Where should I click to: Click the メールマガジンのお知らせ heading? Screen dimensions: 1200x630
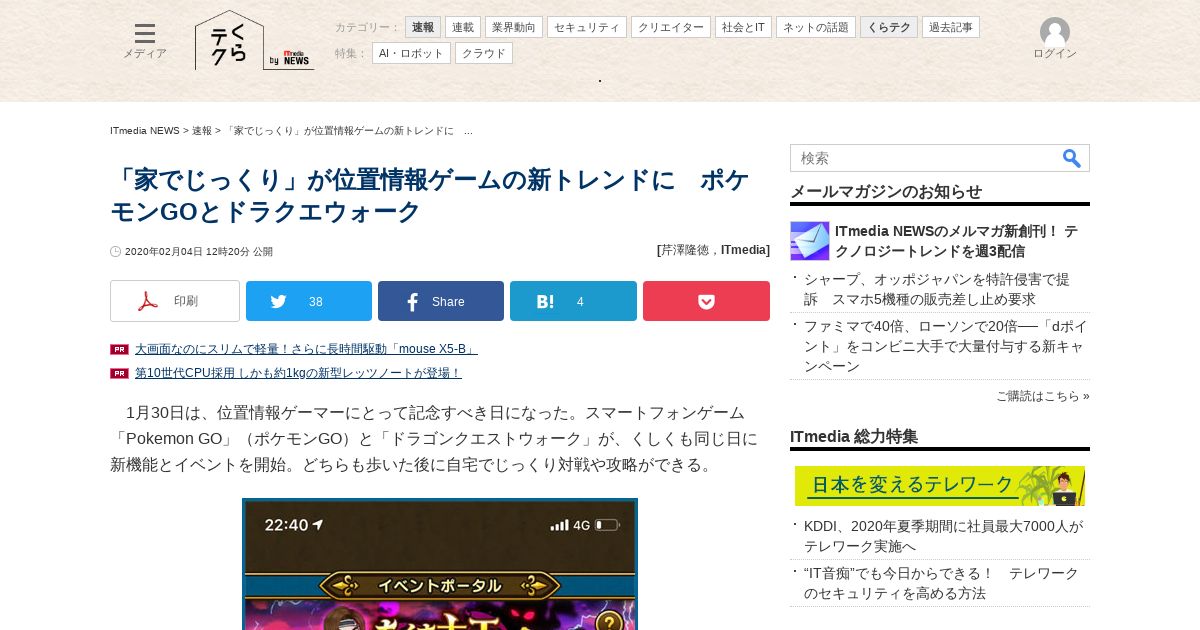886,191
